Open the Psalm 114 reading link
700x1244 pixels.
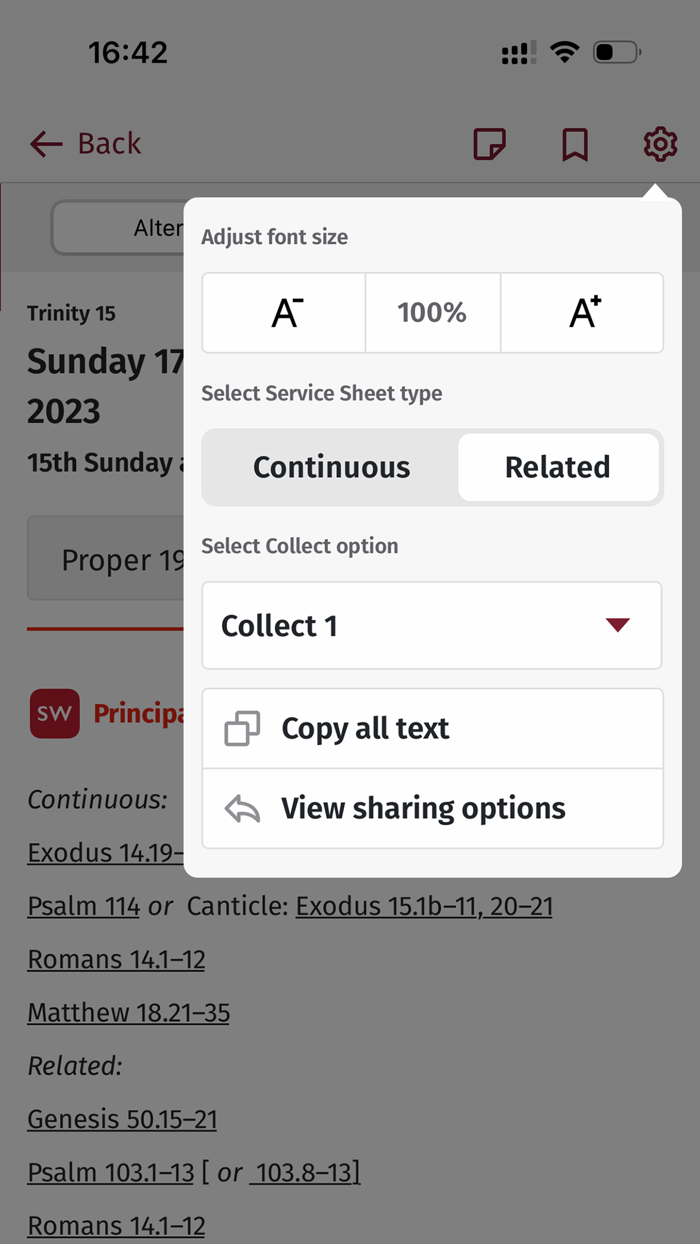(83, 906)
